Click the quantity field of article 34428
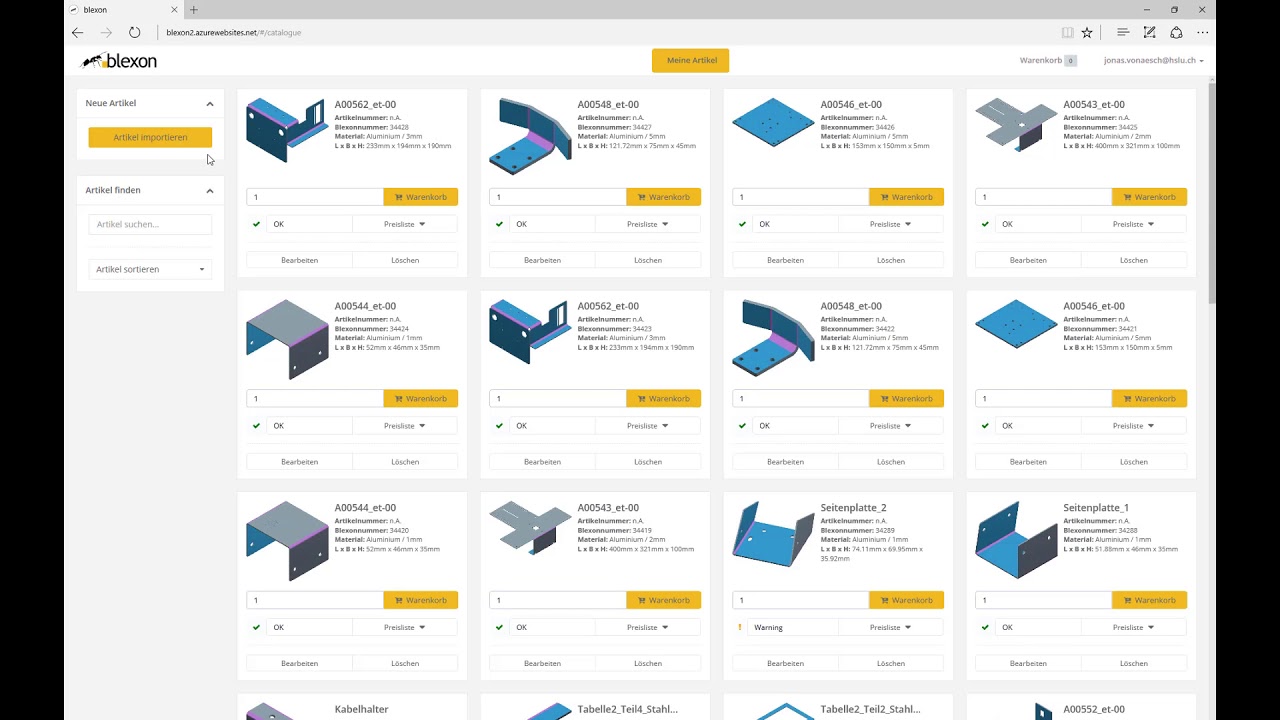Image resolution: width=1280 pixels, height=720 pixels. pos(315,197)
